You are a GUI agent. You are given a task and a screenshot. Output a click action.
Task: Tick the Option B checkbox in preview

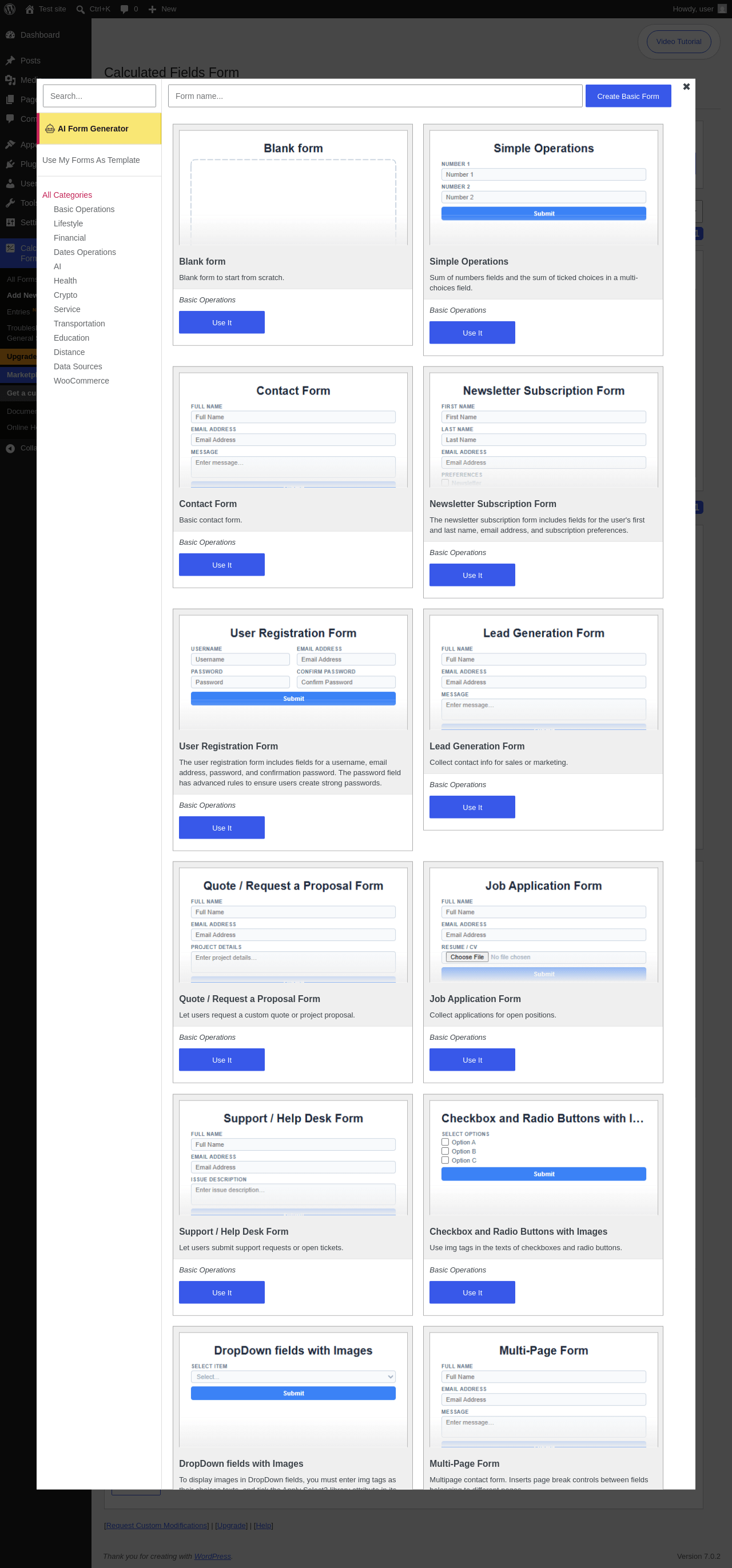pyautogui.click(x=445, y=1151)
